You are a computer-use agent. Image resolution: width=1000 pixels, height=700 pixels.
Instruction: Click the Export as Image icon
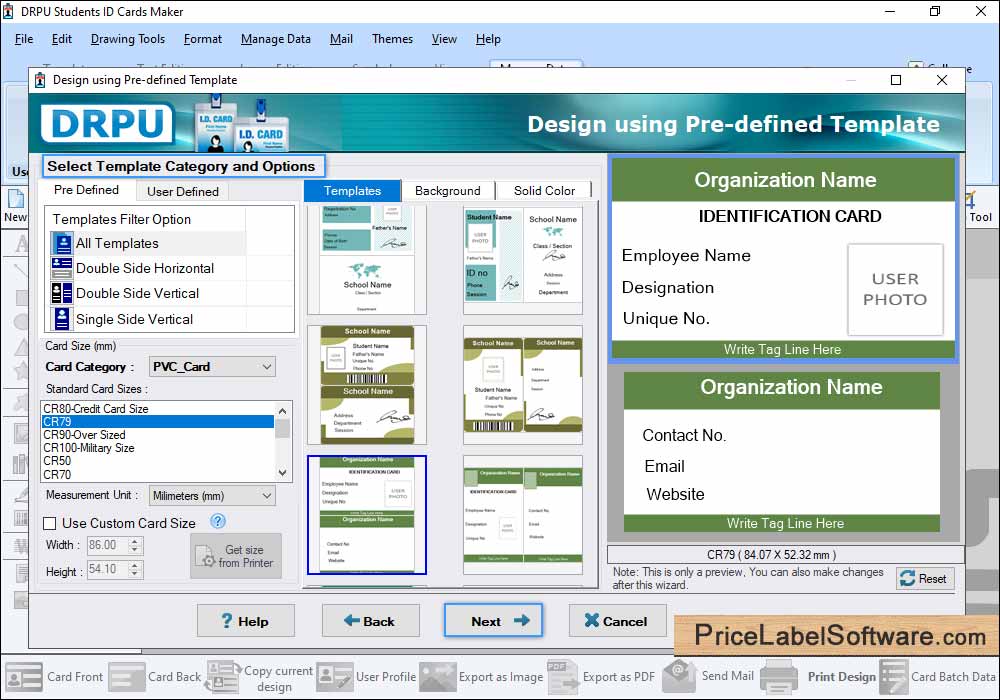pyautogui.click(x=438, y=677)
